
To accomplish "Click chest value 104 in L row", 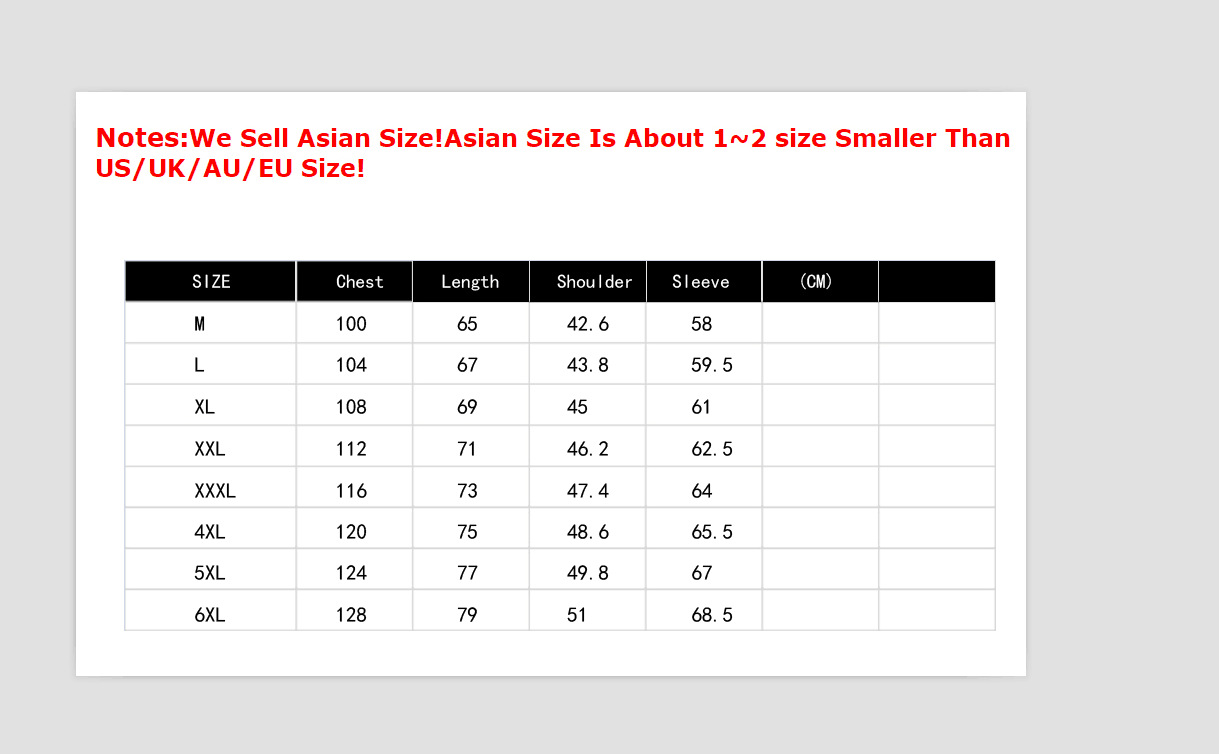I will click(351, 365).
